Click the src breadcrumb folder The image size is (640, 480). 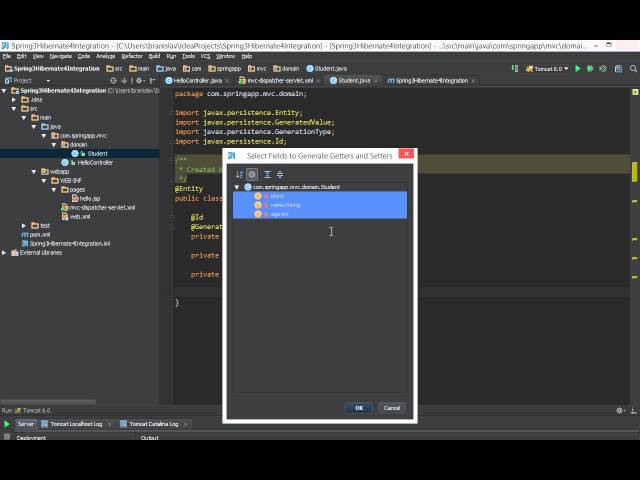114,69
